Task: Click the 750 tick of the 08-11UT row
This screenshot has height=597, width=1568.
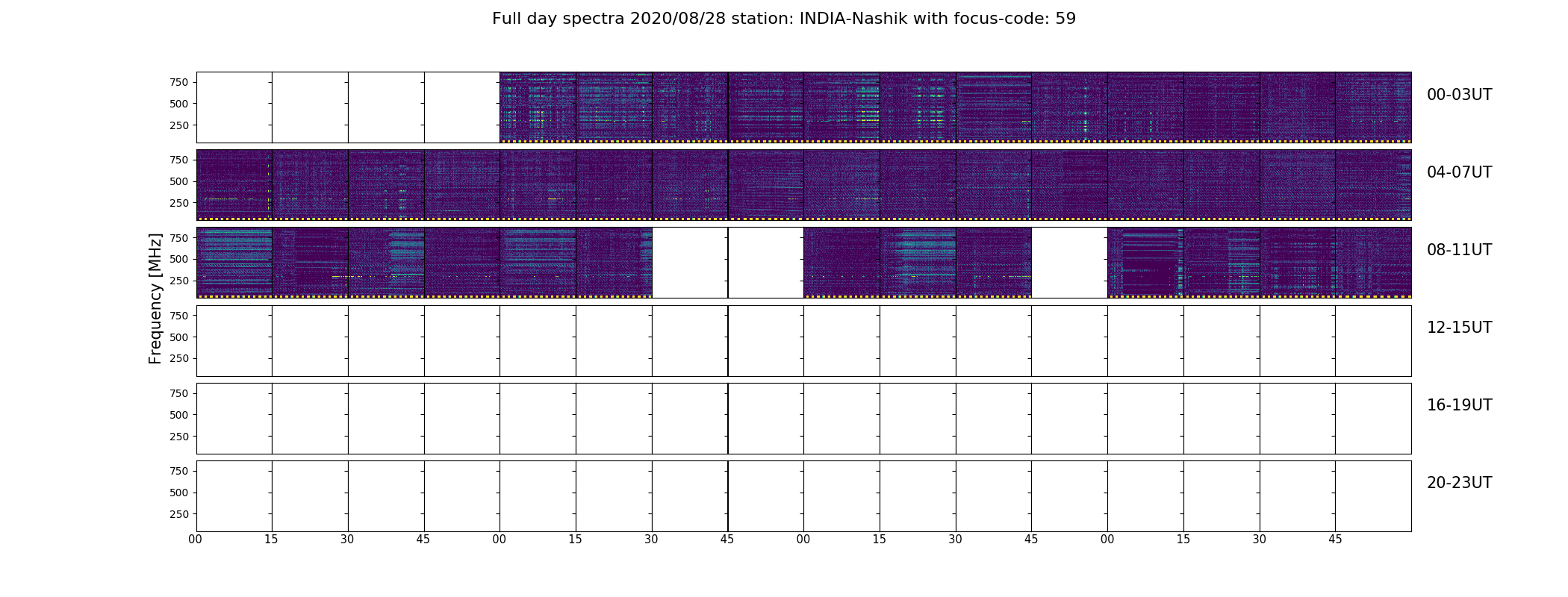Action: (x=179, y=237)
